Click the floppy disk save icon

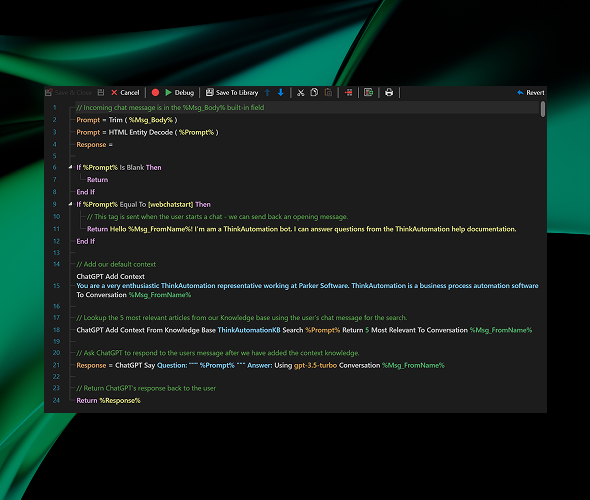point(101,93)
